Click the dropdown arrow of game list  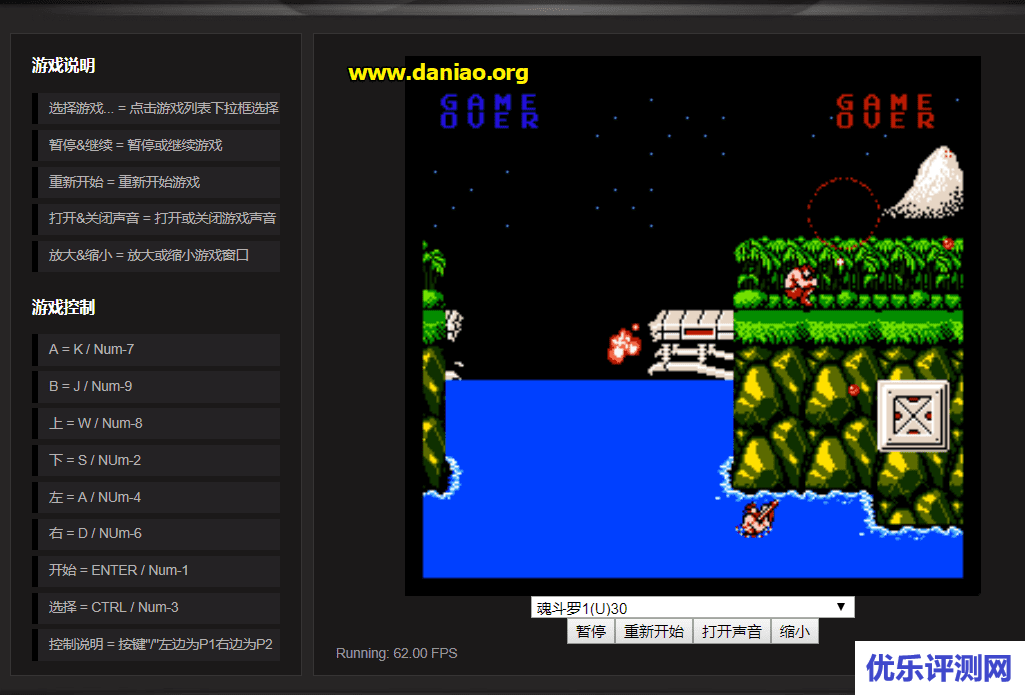click(x=841, y=607)
